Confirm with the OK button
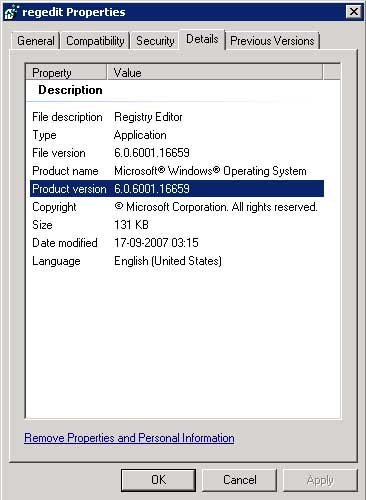This screenshot has width=366, height=500. (158, 480)
